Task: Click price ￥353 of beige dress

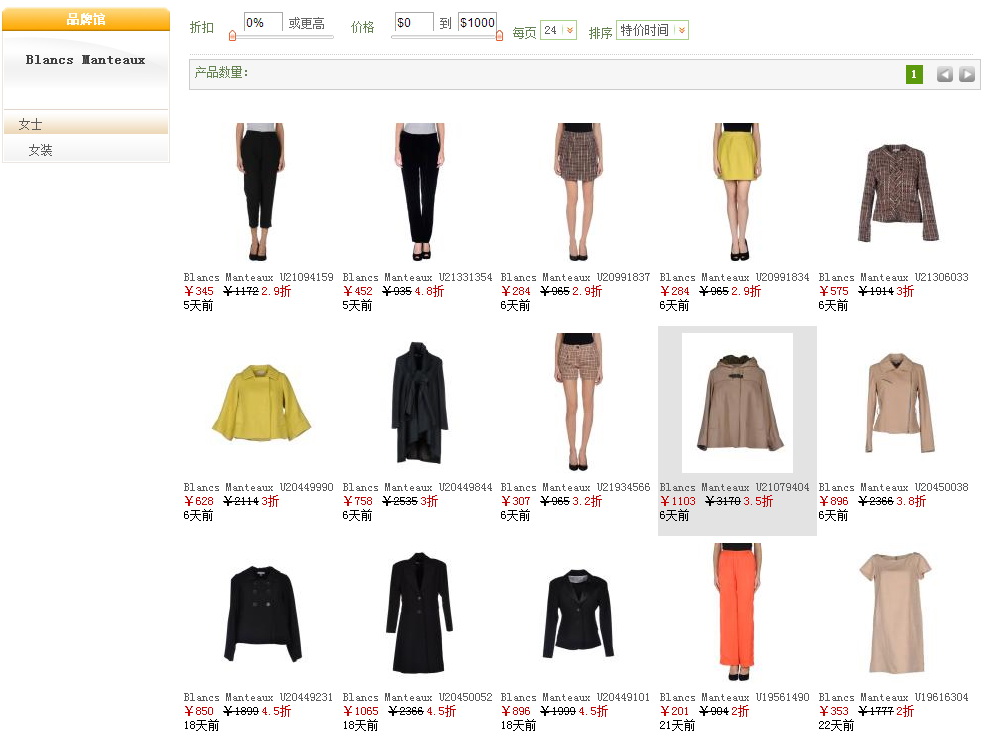Action: [x=834, y=712]
